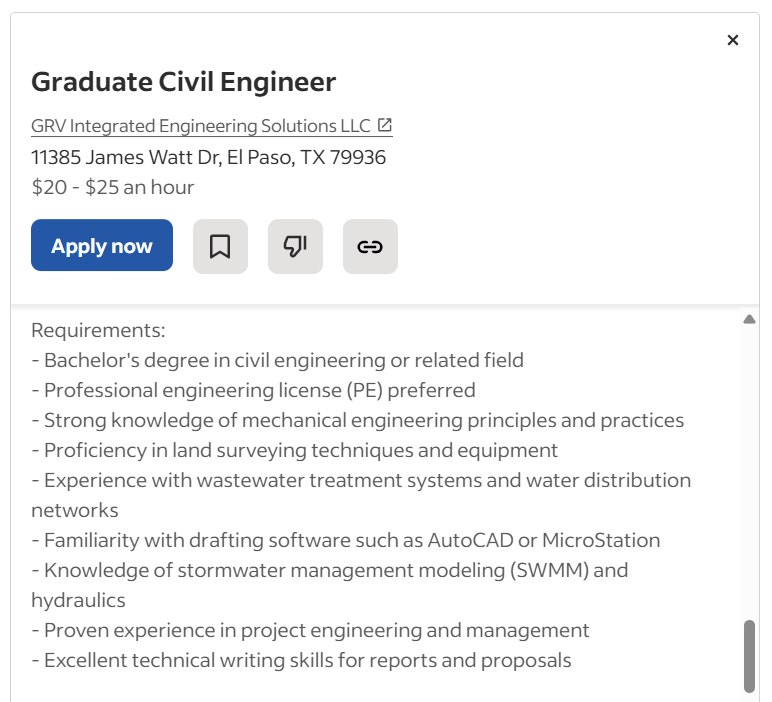Screen dimensions: 772x702
Task: Click the empty scrollbar track above the thumb
Action: pos(749,470)
